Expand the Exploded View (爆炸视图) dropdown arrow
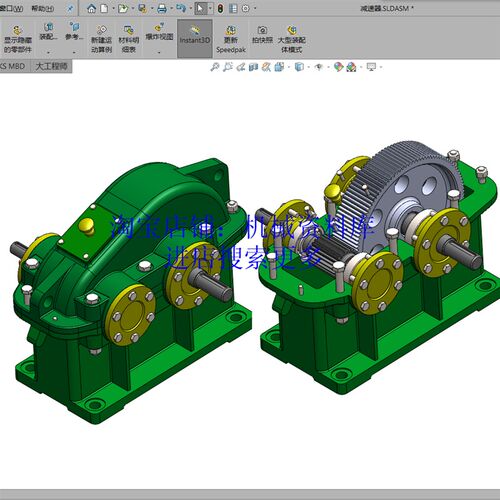The image size is (500, 500). [159, 52]
